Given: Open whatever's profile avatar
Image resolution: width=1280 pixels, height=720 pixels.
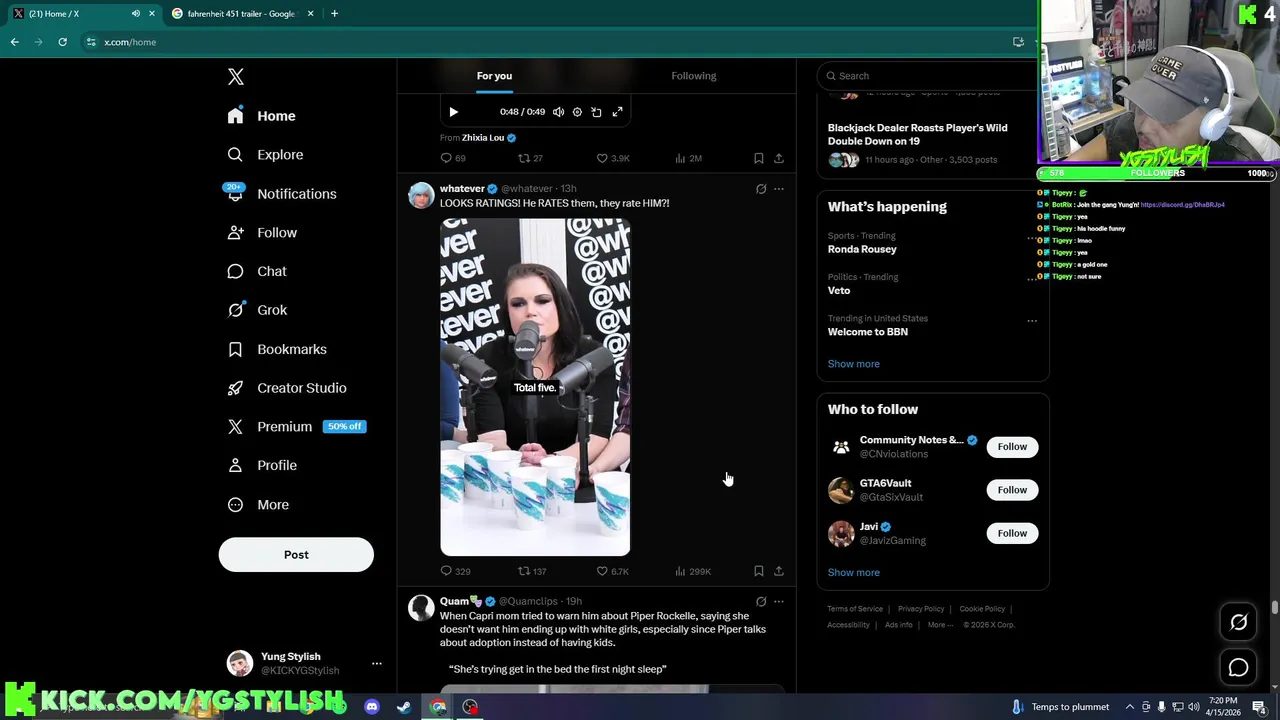Looking at the screenshot, I should (x=421, y=196).
